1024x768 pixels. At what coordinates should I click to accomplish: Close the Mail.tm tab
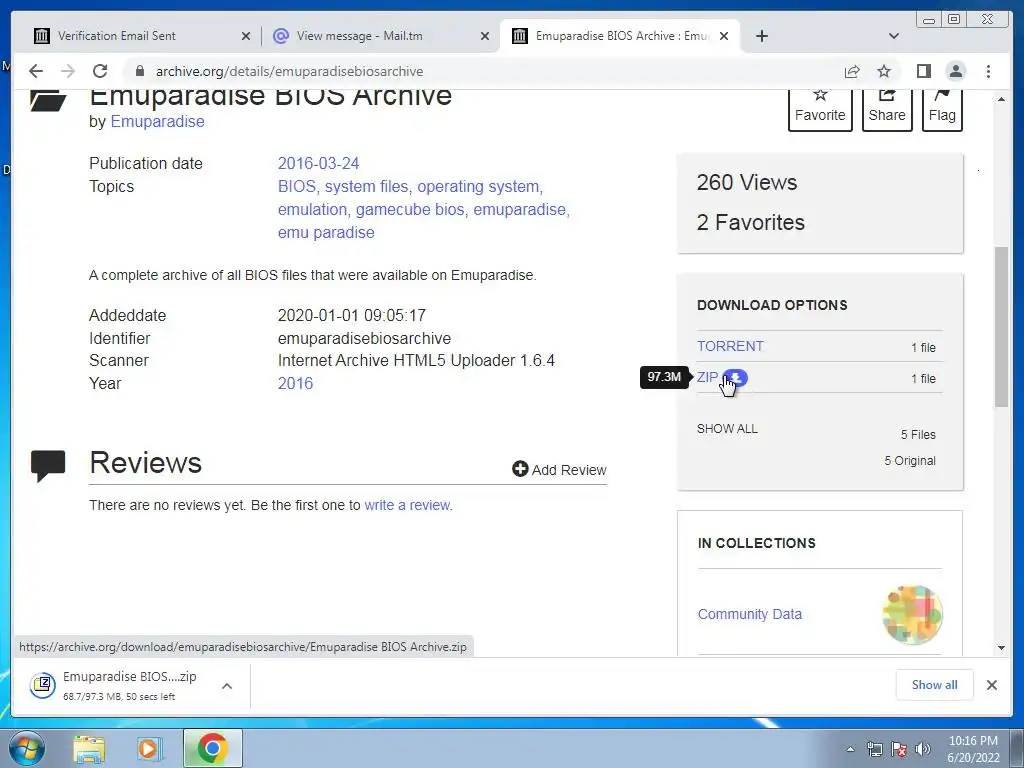tap(485, 36)
